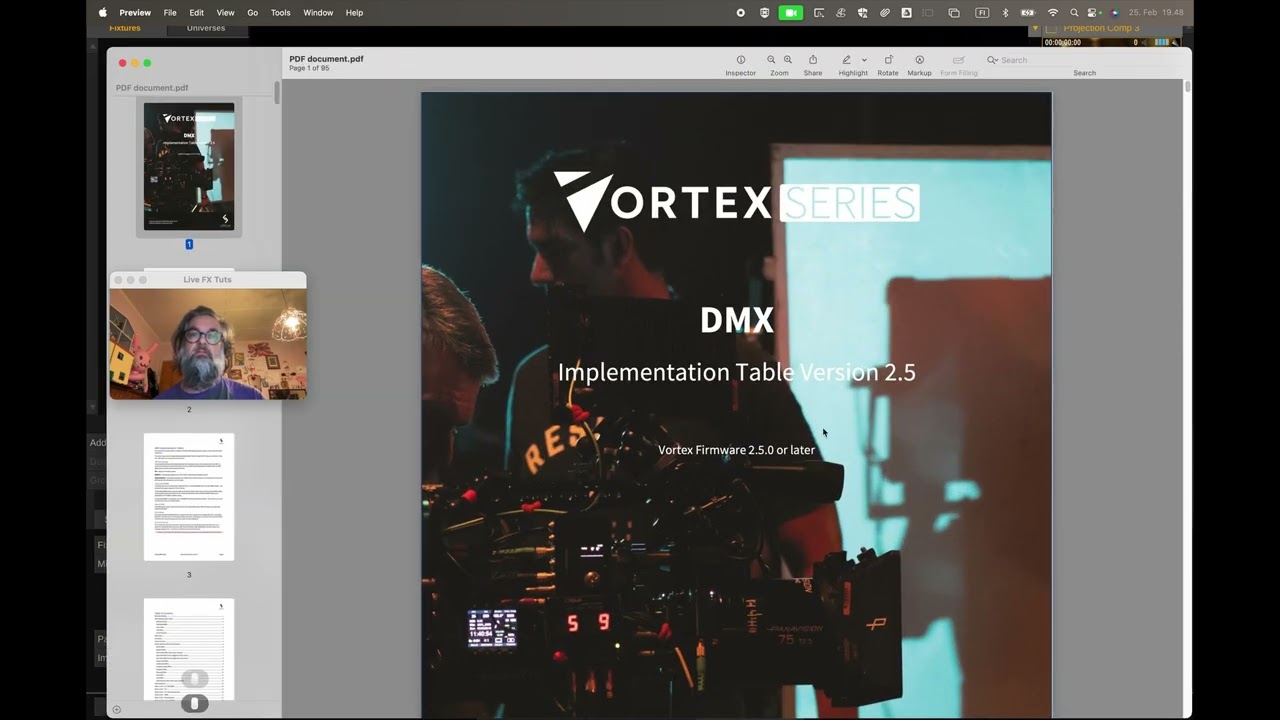Collapse Projection Comp 3 triangle in background

point(1035,29)
